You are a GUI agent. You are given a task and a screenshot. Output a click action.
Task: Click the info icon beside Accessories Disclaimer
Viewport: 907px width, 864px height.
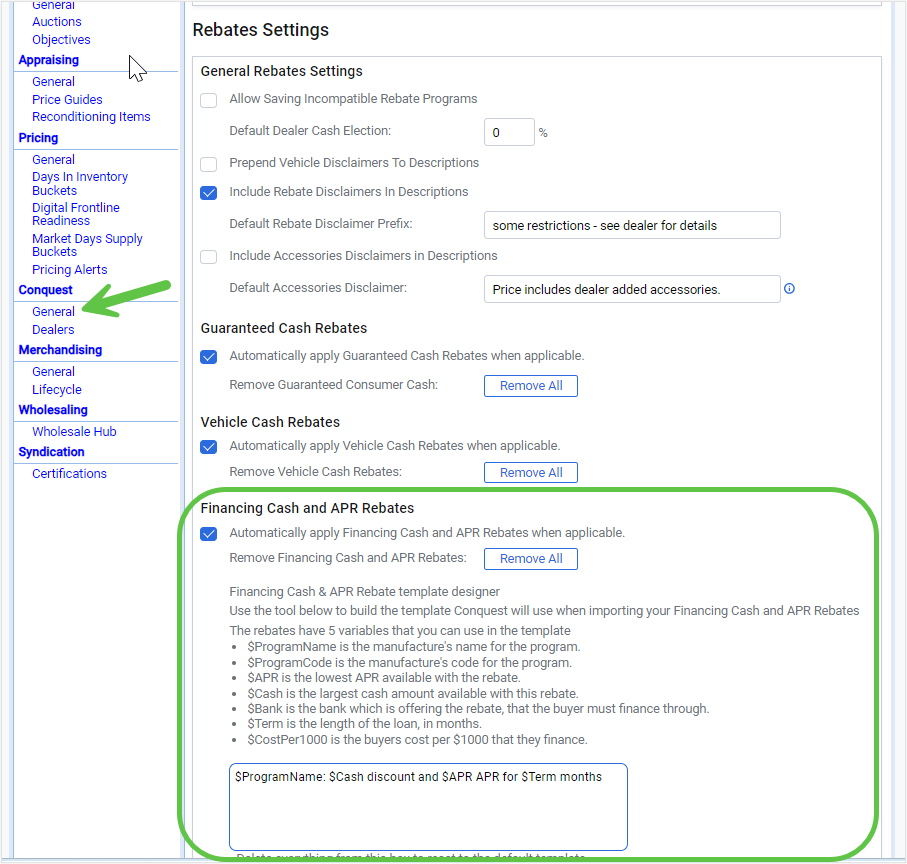(789, 289)
